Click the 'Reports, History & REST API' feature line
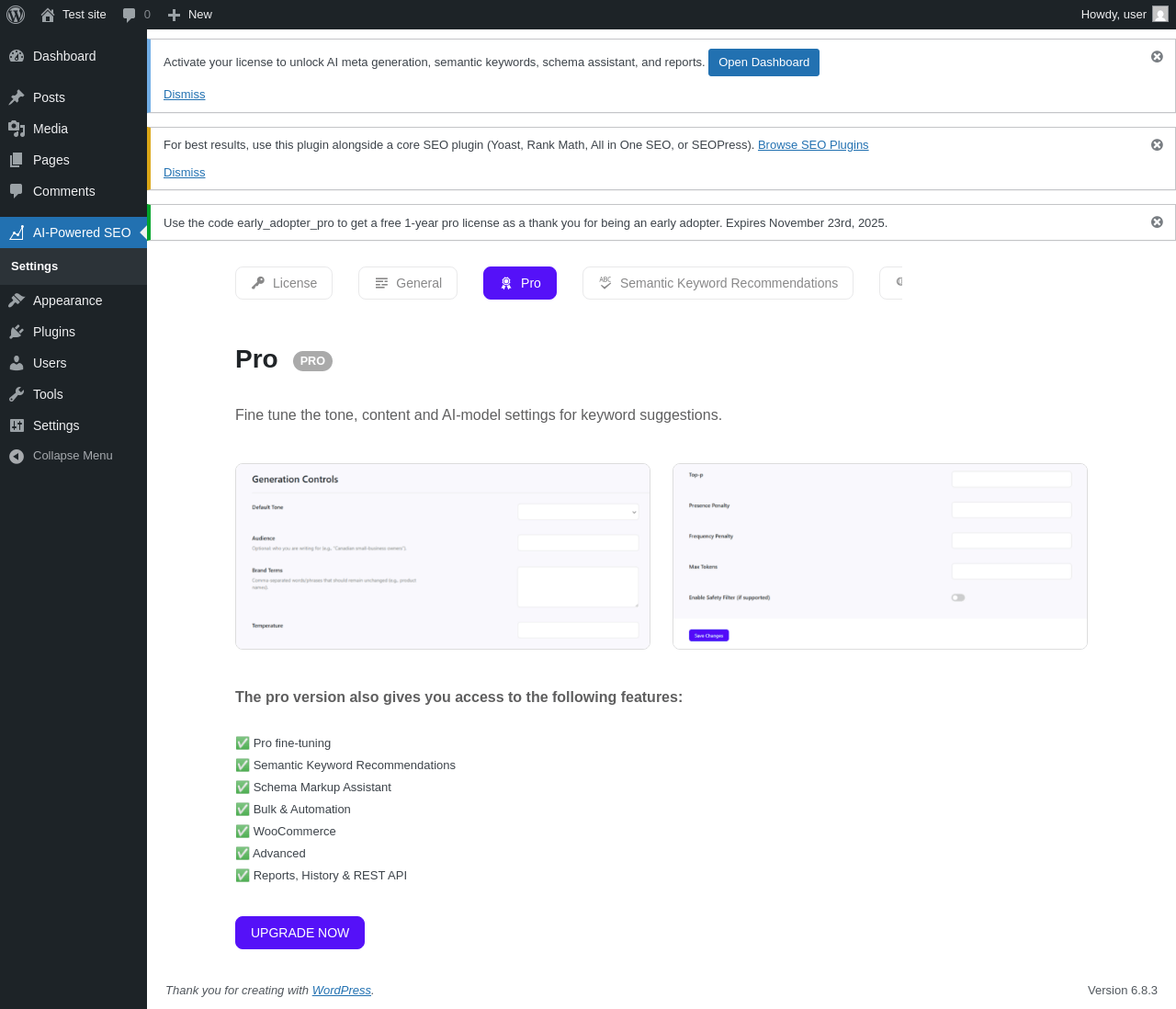Viewport: 1176px width, 1009px height. 321,876
